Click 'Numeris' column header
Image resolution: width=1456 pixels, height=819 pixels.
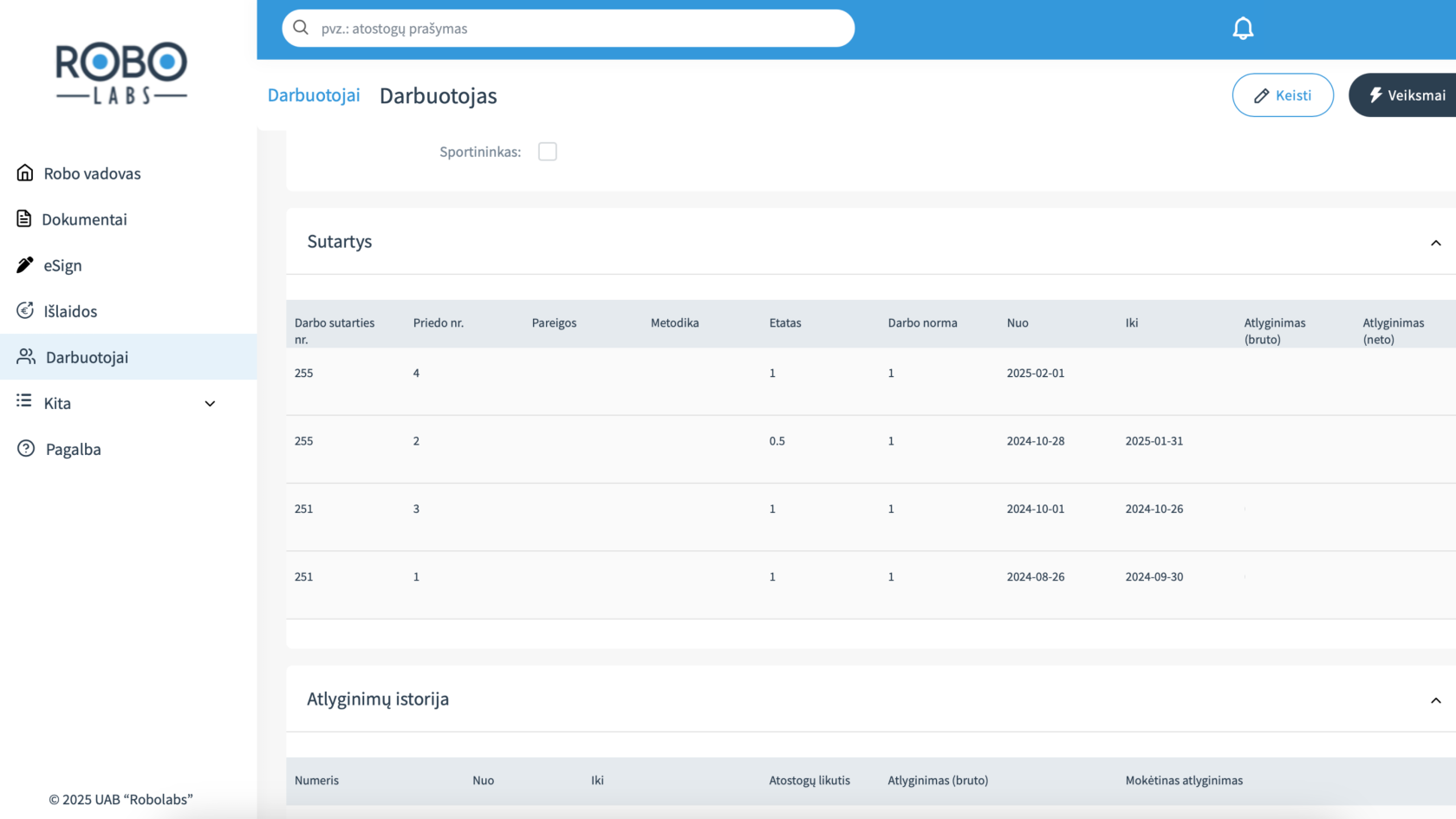pos(317,781)
